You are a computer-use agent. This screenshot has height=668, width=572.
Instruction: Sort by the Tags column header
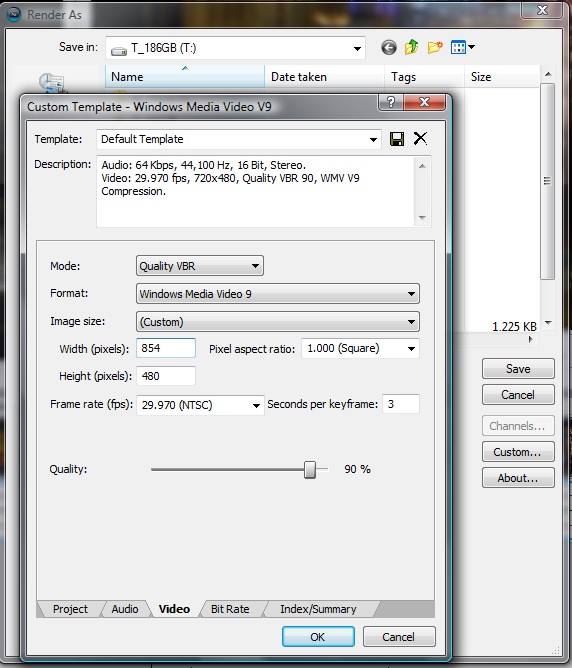(424, 77)
